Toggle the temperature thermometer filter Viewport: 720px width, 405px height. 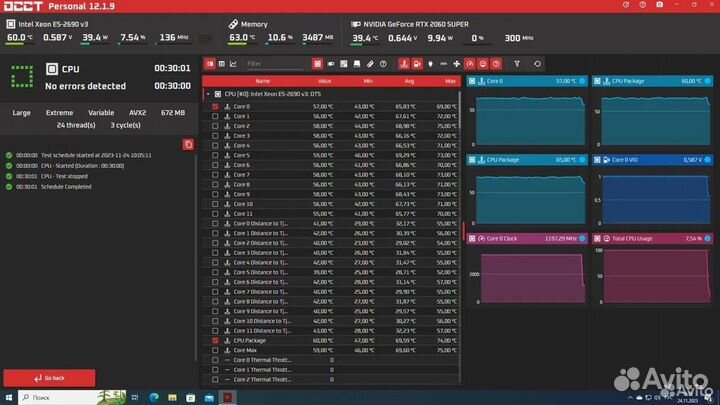click(404, 64)
